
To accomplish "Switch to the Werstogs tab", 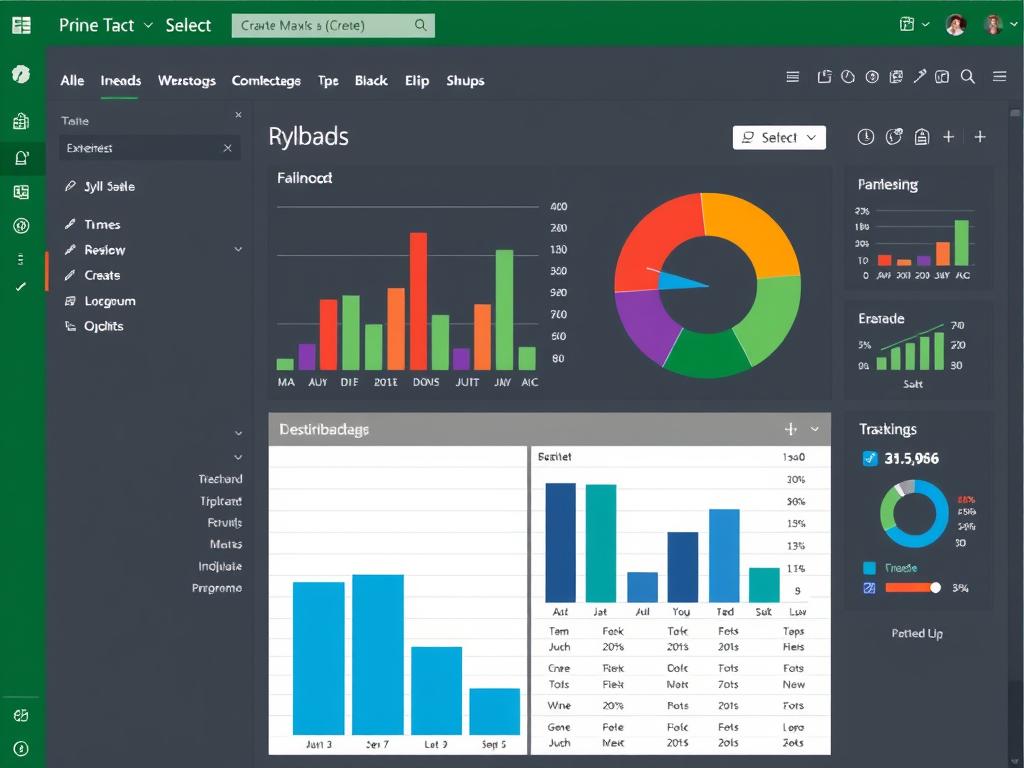I will [187, 80].
